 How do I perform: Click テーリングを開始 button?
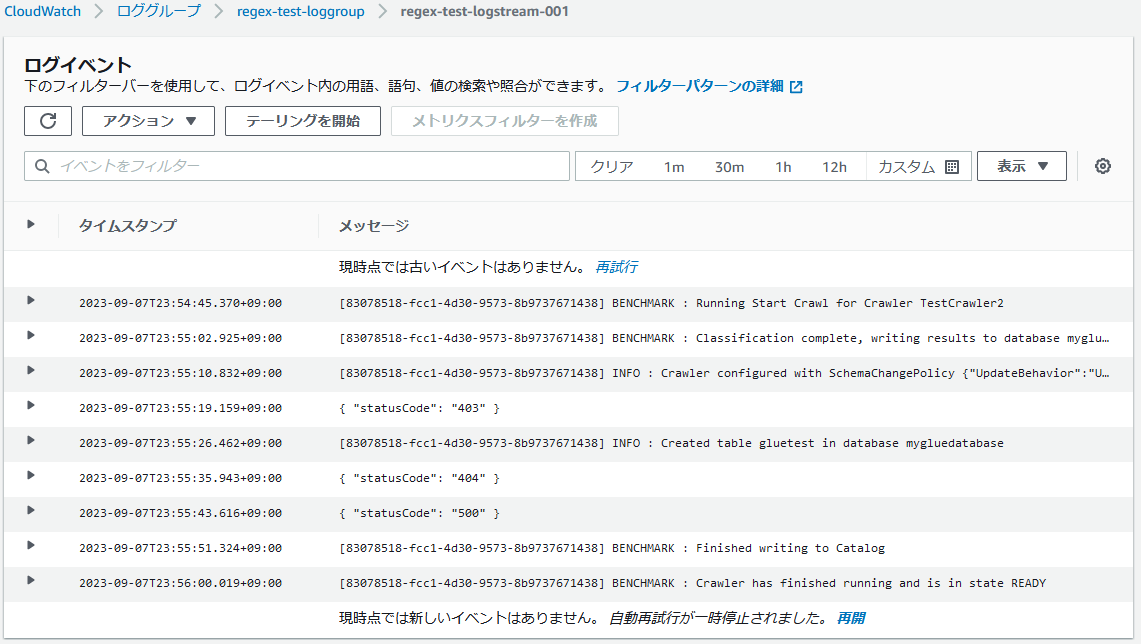click(x=303, y=121)
